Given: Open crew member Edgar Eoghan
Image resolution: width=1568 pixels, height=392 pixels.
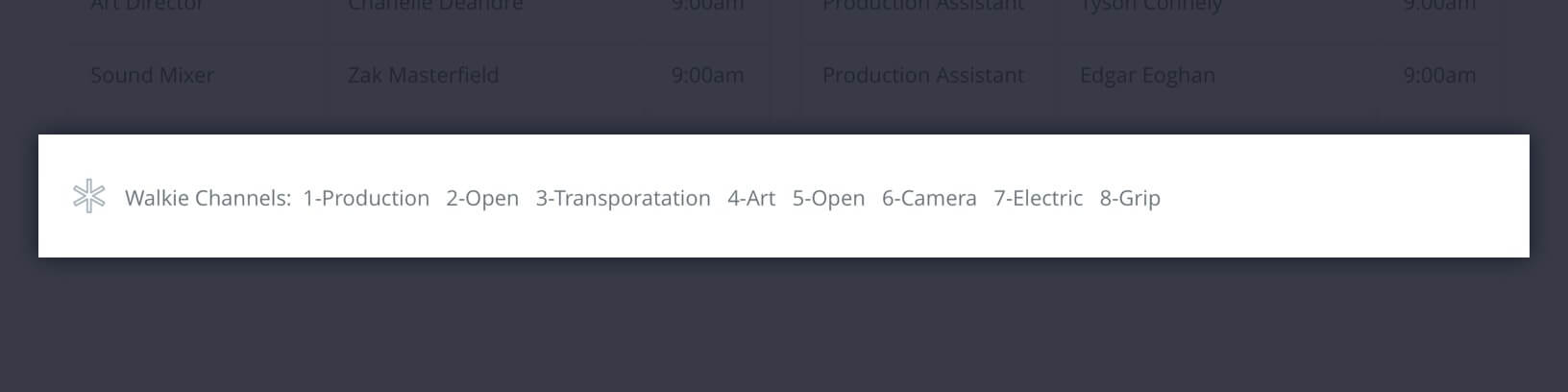Looking at the screenshot, I should tap(1147, 75).
